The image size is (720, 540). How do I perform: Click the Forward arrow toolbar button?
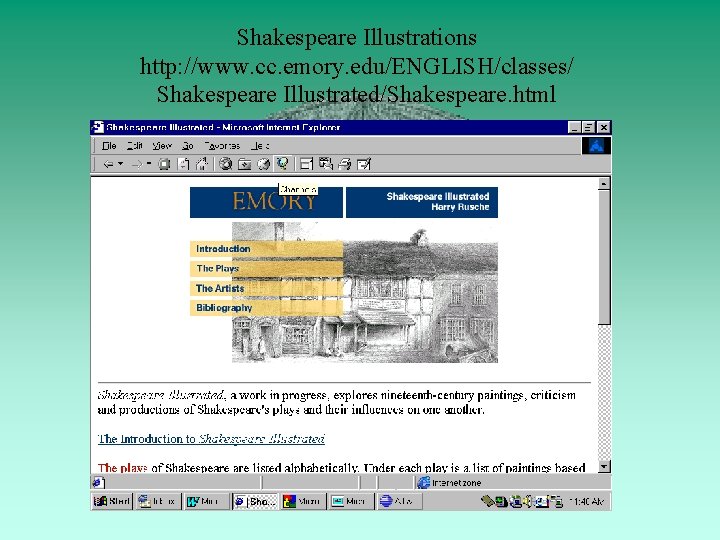pos(137,164)
